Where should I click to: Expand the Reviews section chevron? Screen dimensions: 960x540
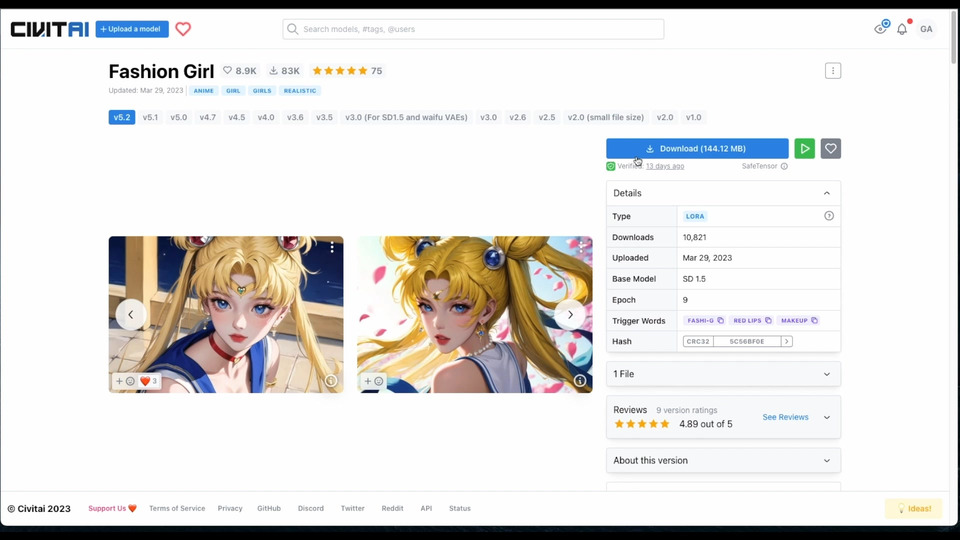pyautogui.click(x=827, y=417)
